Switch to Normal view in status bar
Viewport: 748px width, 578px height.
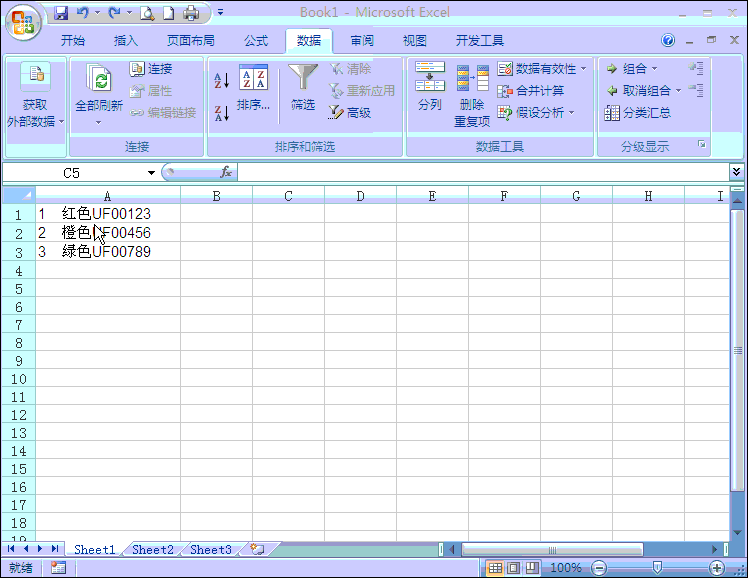tap(495, 568)
